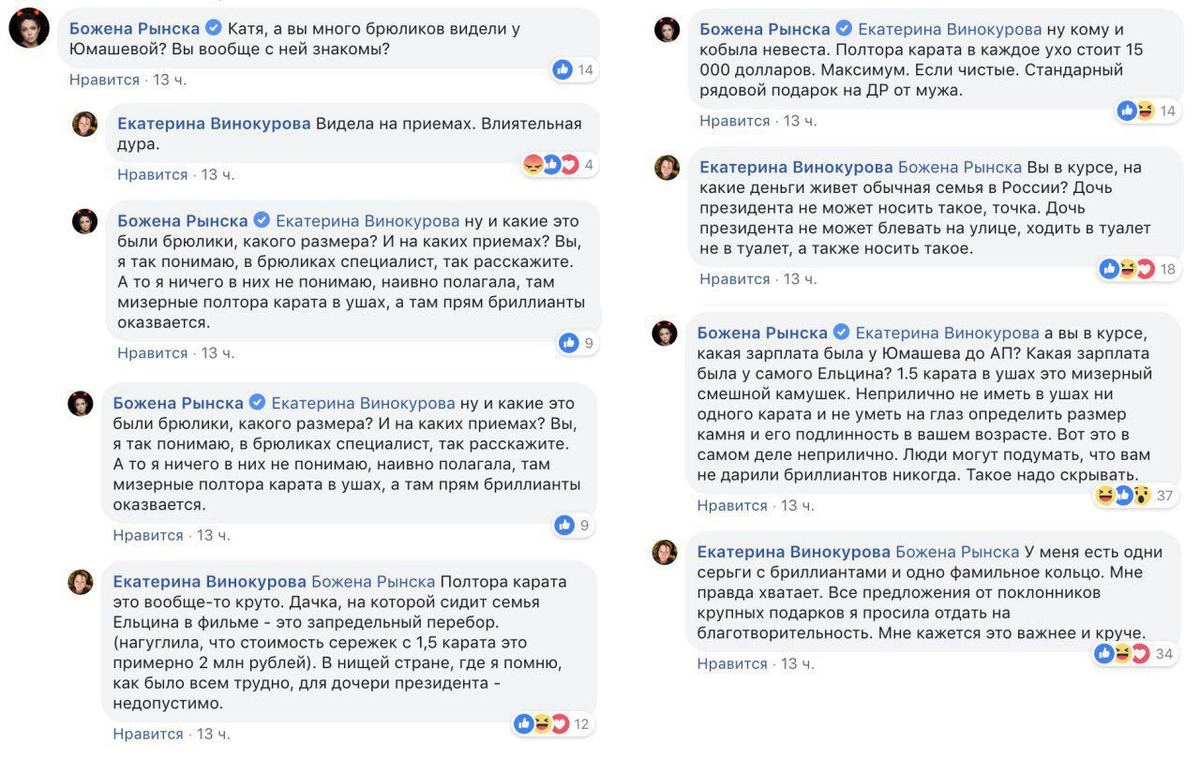Open author name Божена Рынска in "какая зарплата" comment
Image resolution: width=1200 pixels, height=758 pixels.
tap(762, 333)
